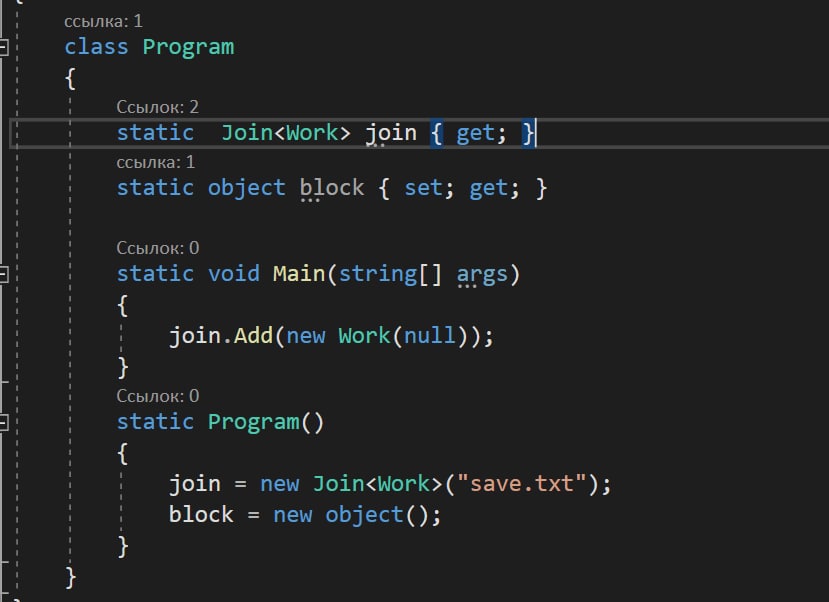Viewport: 829px width, 602px height.
Task: Click the 'void' keyword of Main
Action: 234,274
